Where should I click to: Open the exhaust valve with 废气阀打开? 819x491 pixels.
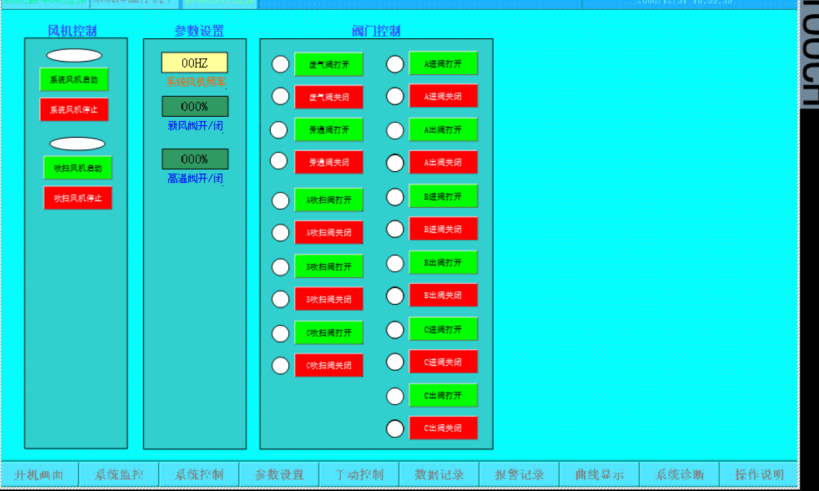(329, 65)
